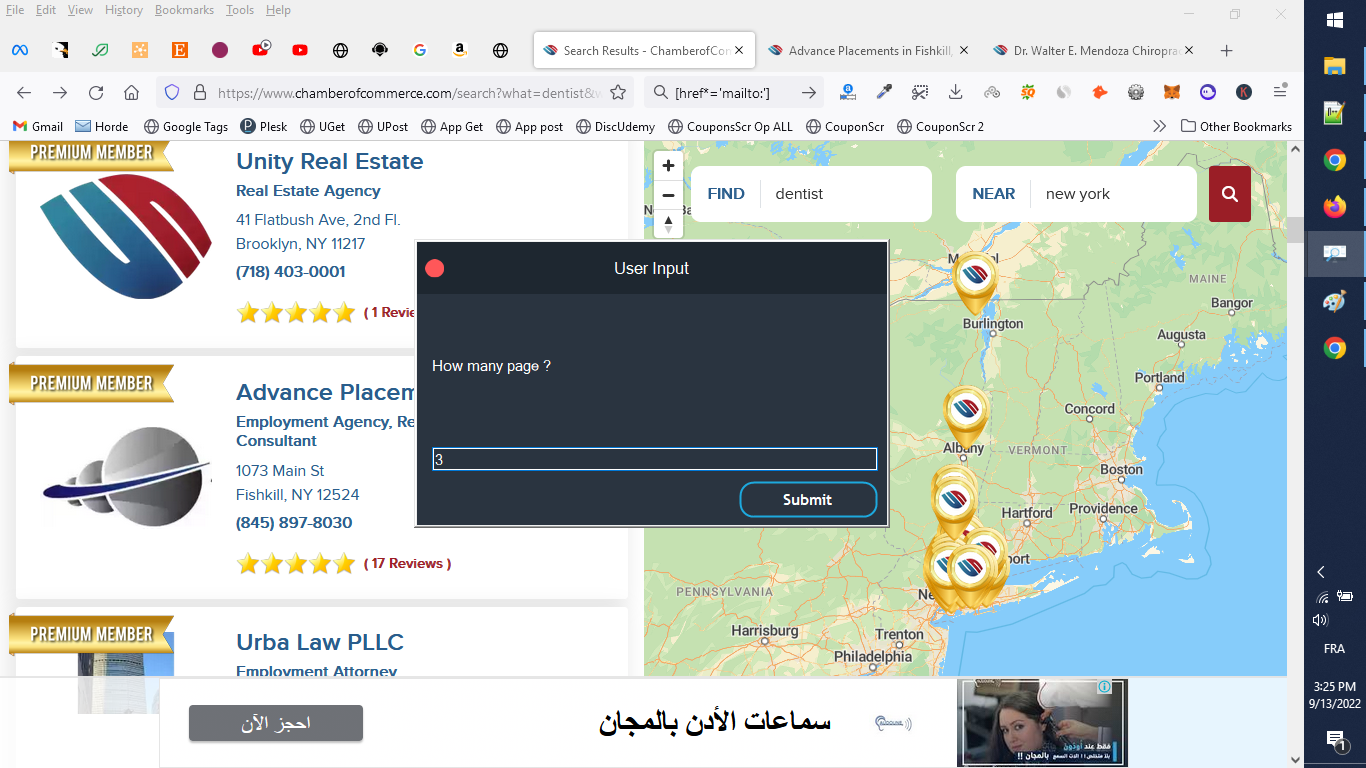Open the History menu

(x=124, y=10)
